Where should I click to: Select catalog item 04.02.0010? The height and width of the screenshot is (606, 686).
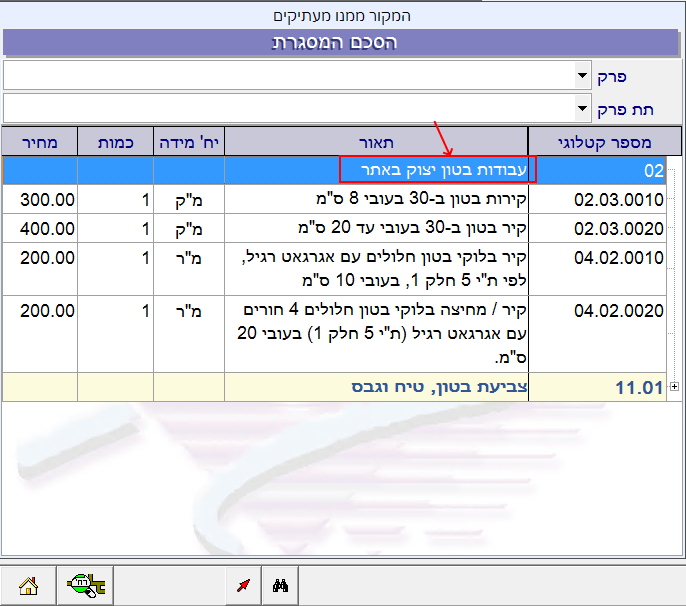pyautogui.click(x=618, y=257)
